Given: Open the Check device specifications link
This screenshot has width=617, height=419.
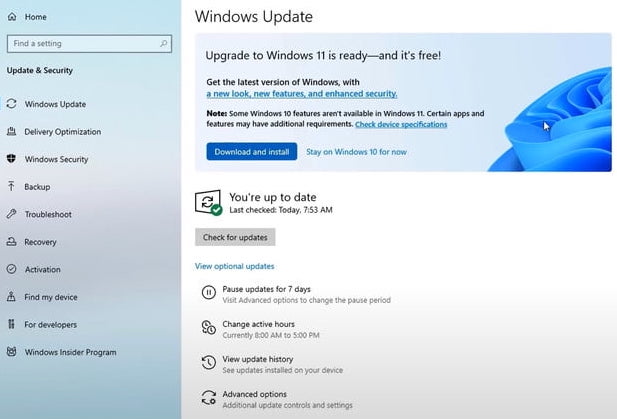Looking at the screenshot, I should (400, 125).
